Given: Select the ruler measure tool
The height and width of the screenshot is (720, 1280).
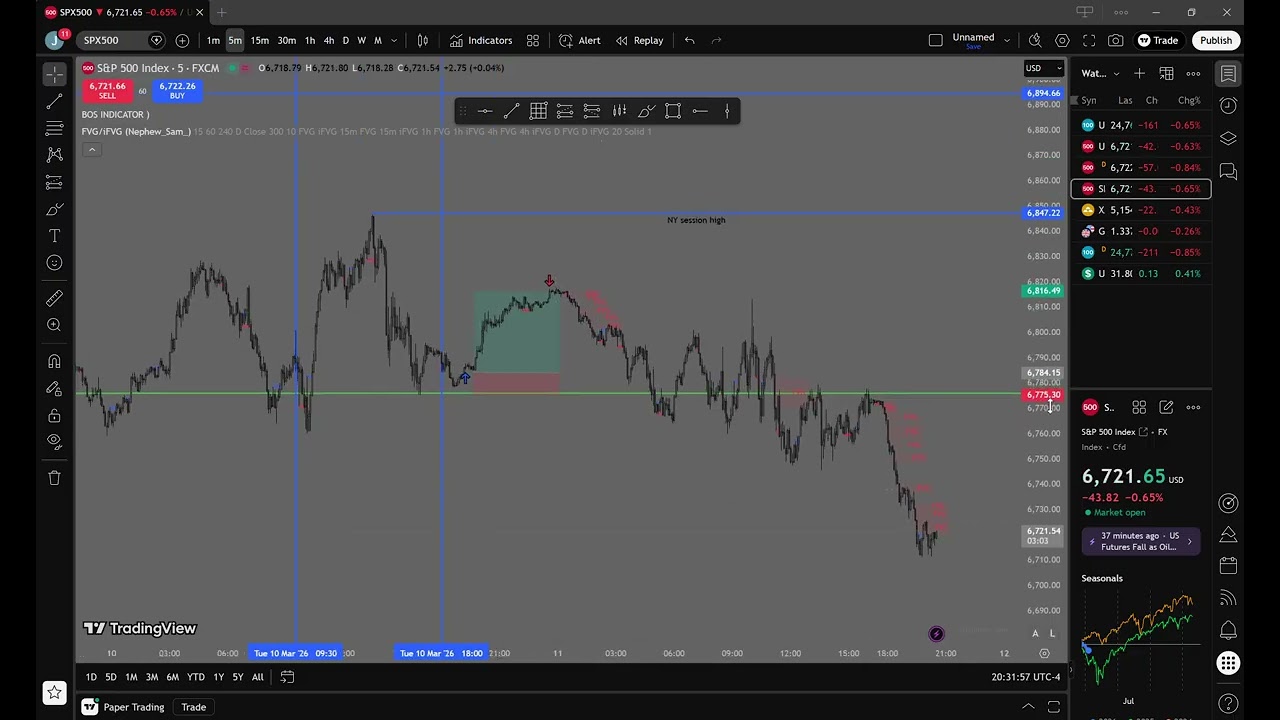Looking at the screenshot, I should 54,298.
